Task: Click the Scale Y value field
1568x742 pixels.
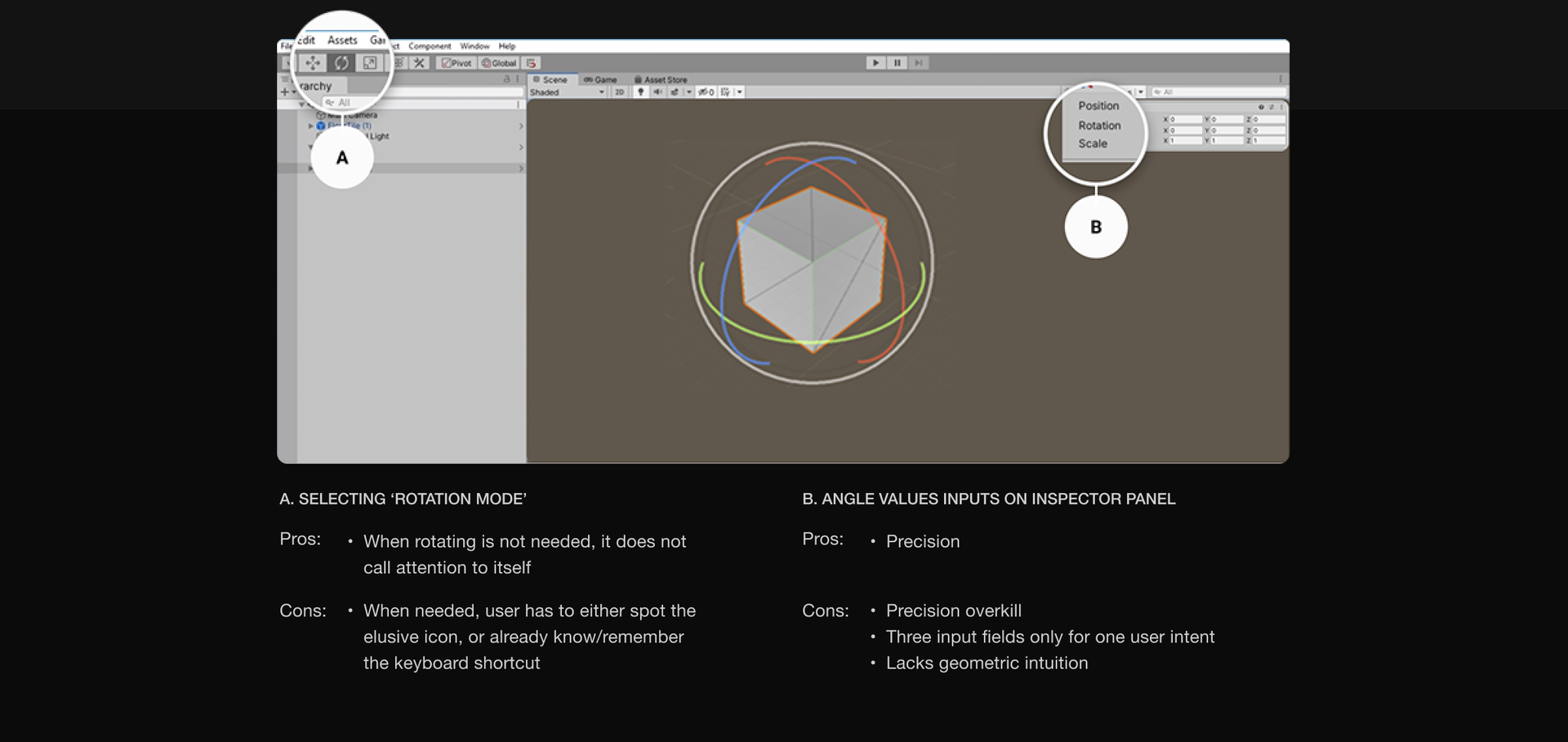Action: pyautogui.click(x=1227, y=140)
